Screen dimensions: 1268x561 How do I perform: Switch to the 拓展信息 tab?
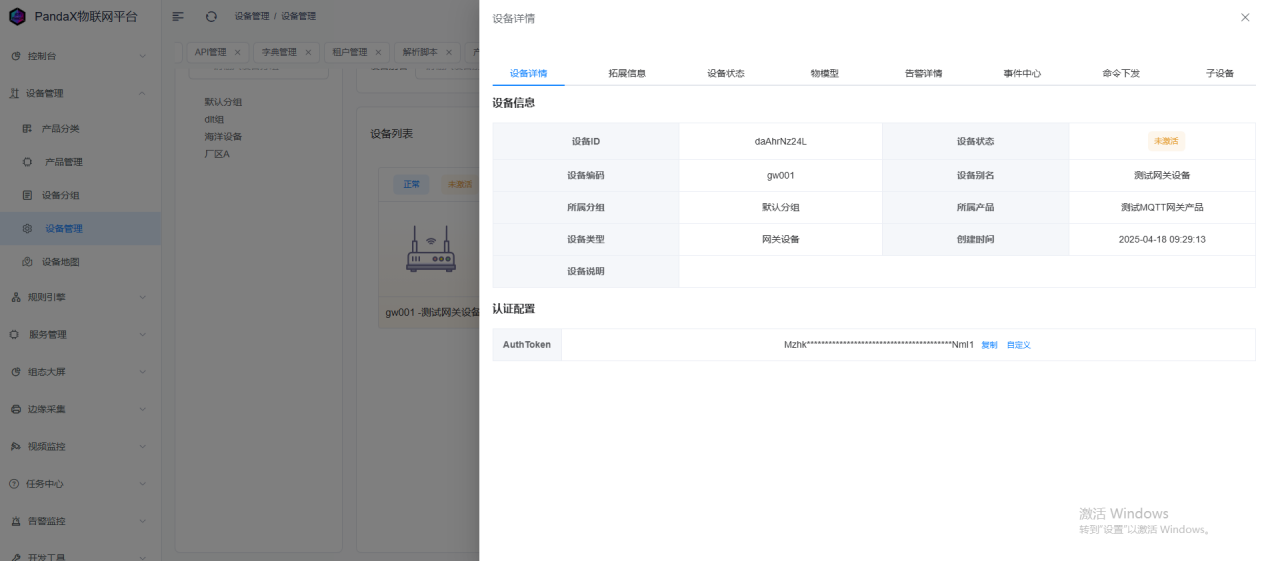pyautogui.click(x=627, y=73)
